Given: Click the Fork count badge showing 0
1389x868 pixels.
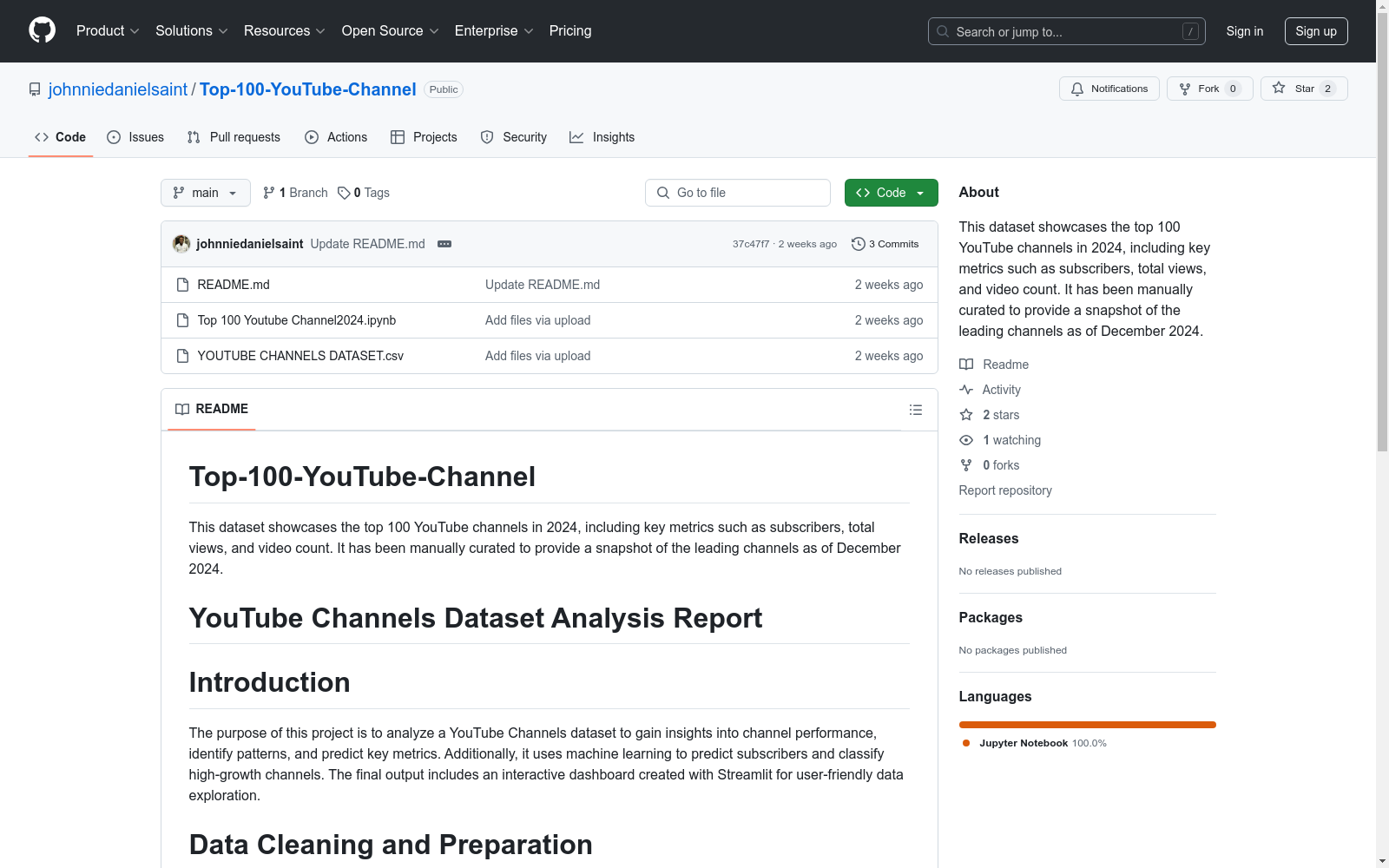Looking at the screenshot, I should 1233,89.
